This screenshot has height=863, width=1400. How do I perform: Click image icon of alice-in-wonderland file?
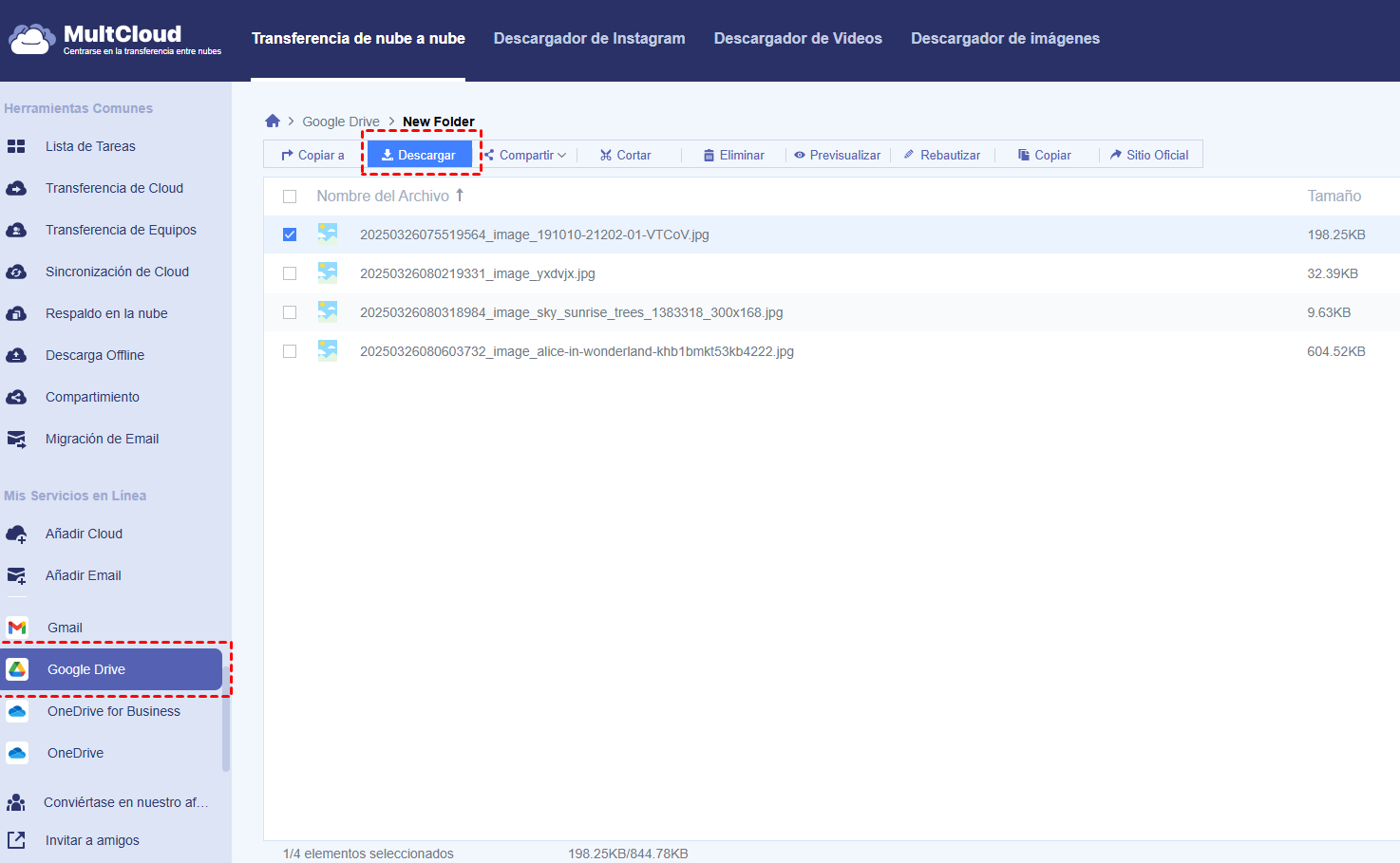click(x=328, y=350)
